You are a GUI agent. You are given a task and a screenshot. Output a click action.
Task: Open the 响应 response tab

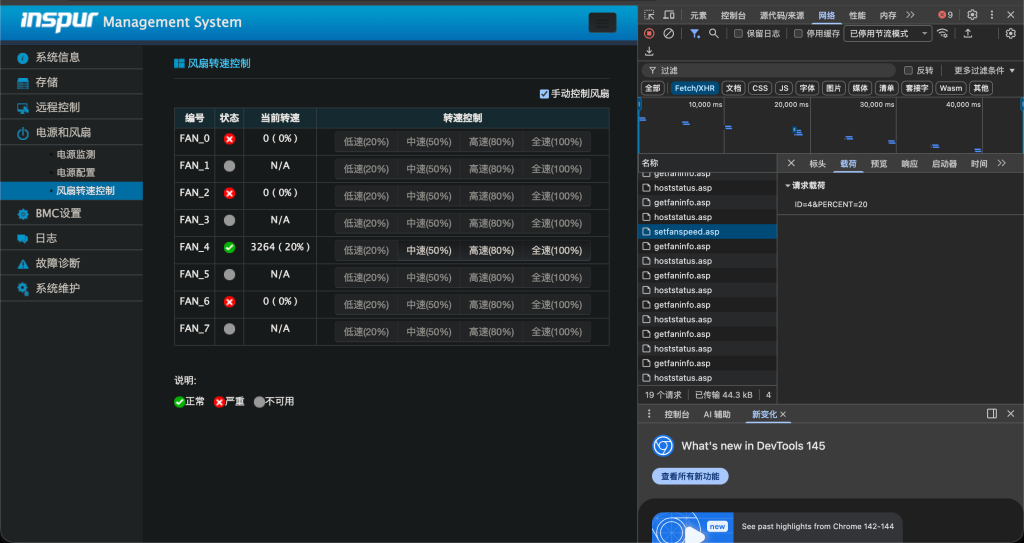coord(910,164)
